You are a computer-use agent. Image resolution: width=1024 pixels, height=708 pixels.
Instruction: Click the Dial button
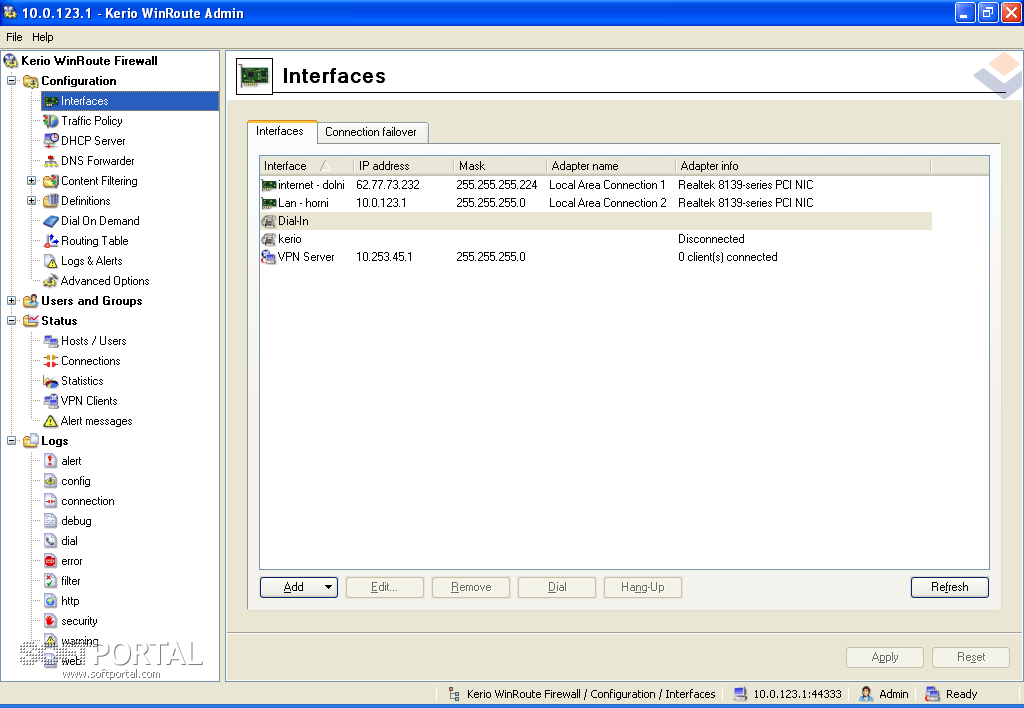(557, 587)
